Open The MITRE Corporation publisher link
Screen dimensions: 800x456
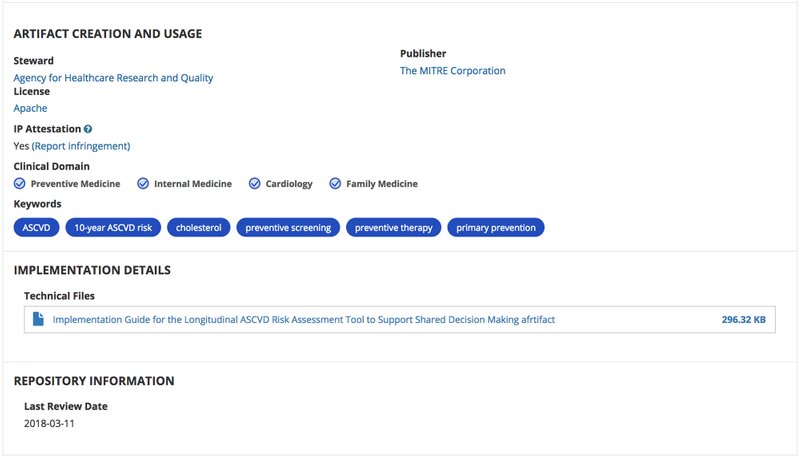point(453,71)
